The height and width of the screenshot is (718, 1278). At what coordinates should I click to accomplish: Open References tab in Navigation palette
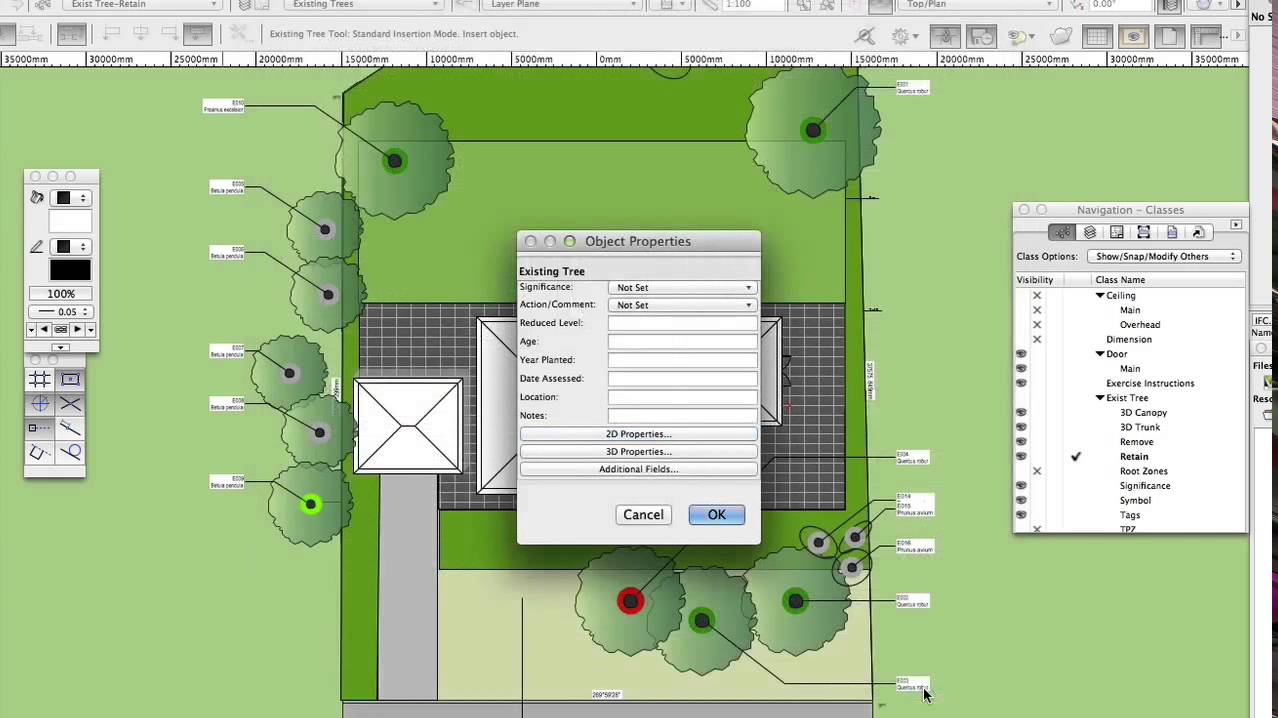1198,232
